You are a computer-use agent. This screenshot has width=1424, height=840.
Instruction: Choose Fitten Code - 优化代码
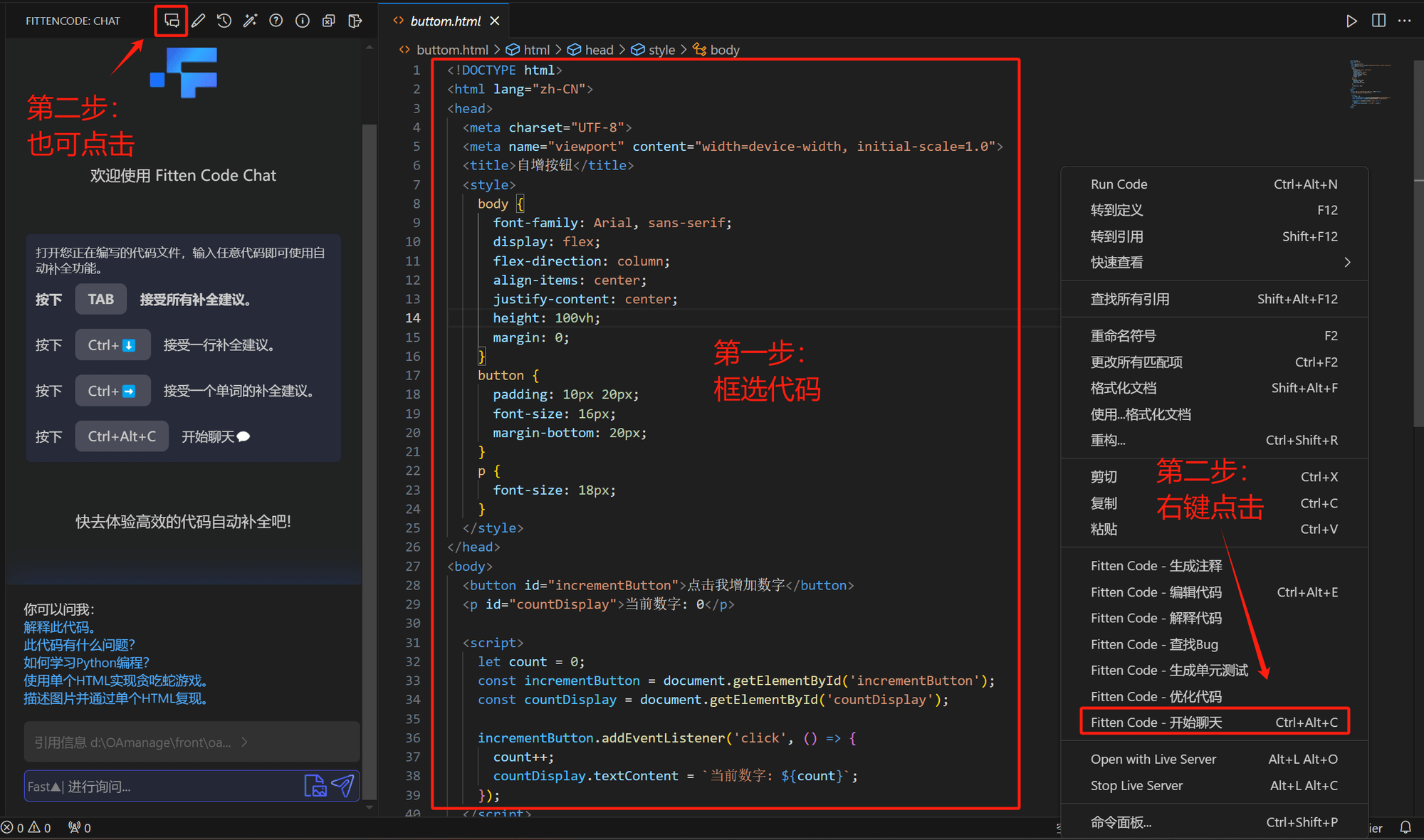tap(1214, 697)
